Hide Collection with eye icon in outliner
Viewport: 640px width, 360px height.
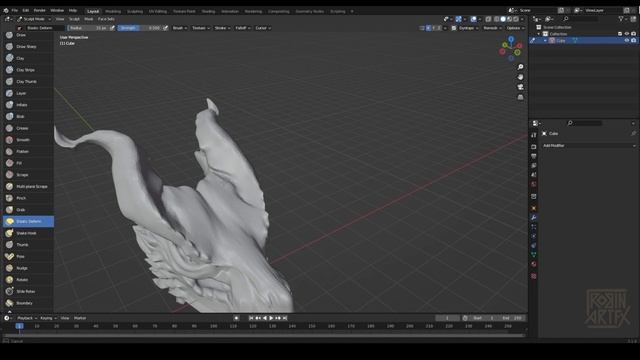(x=627, y=34)
